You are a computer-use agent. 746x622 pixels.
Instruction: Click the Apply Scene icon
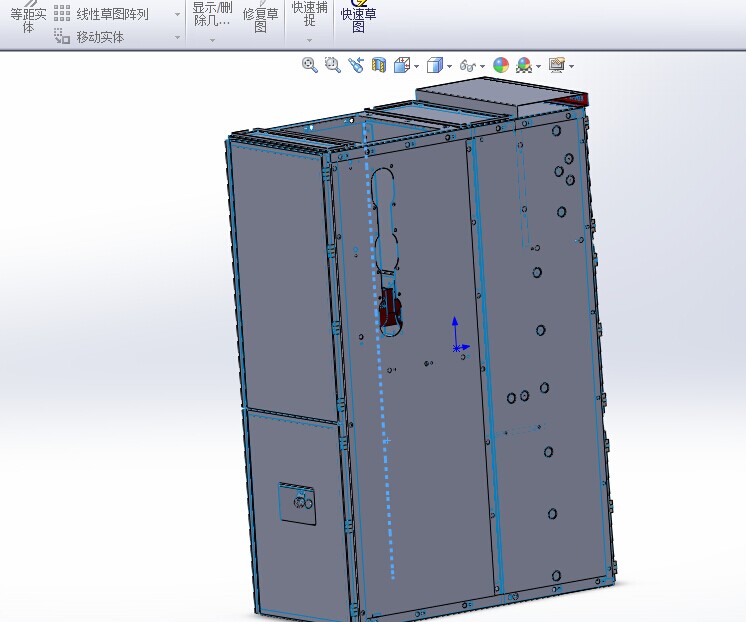tap(524, 65)
